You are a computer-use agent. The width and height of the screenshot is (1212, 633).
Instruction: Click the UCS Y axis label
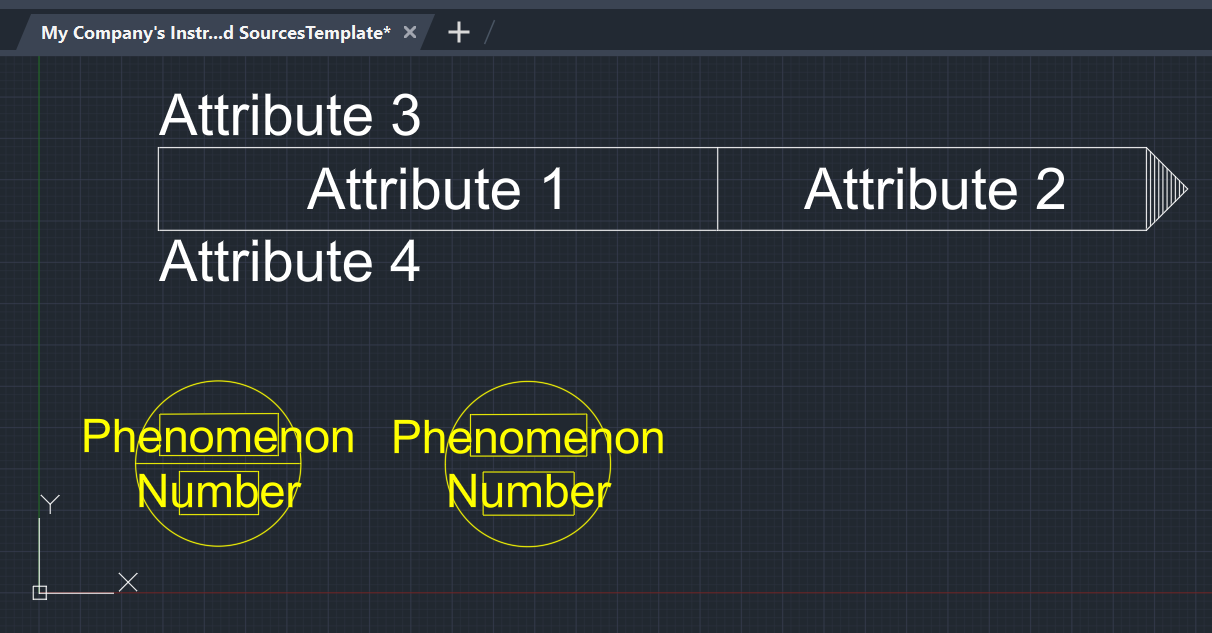pyautogui.click(x=50, y=503)
